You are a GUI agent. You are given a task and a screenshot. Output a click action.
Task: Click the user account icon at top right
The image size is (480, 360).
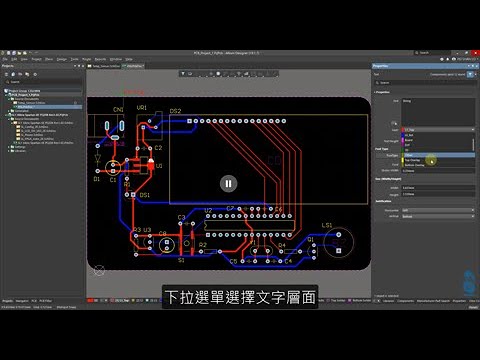pos(454,59)
